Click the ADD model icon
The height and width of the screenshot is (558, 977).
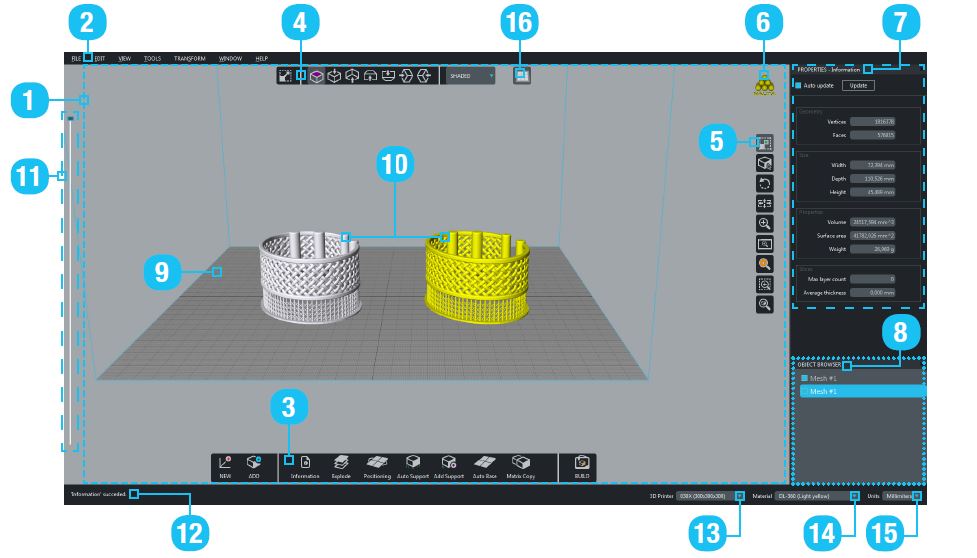(x=253, y=463)
